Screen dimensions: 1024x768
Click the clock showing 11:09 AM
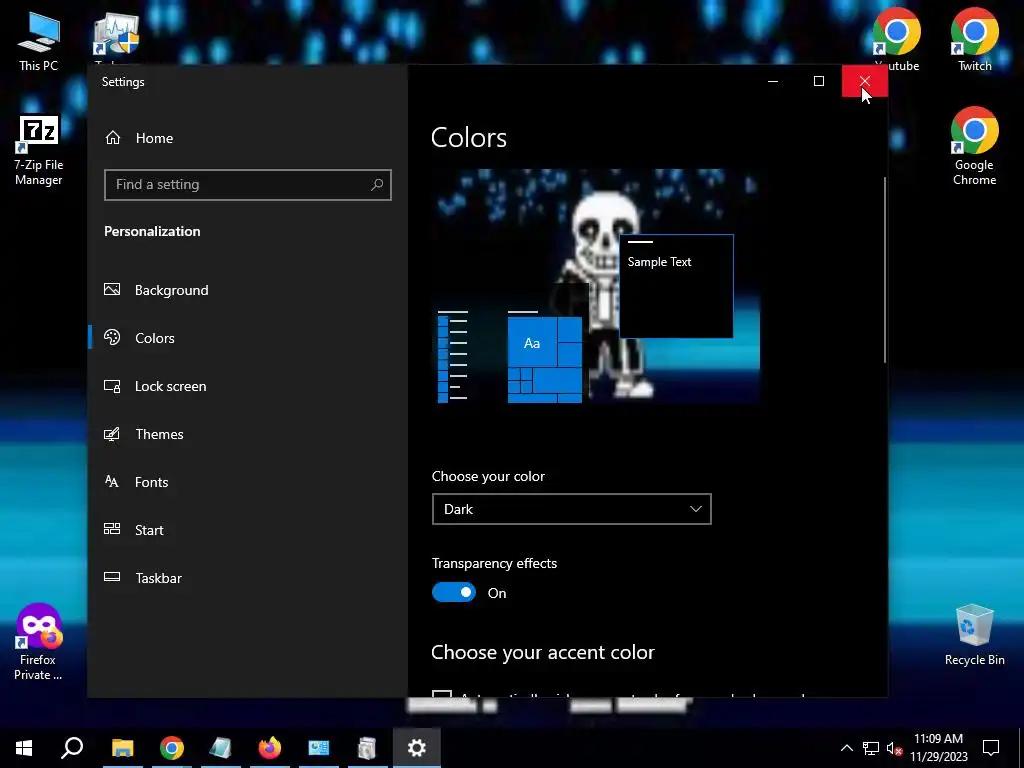coord(938,739)
